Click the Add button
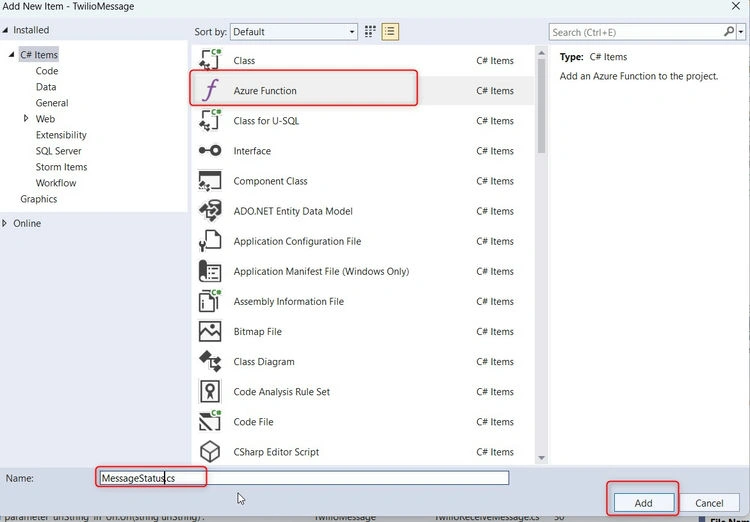Screen dimensions: 750x522 pos(643,503)
